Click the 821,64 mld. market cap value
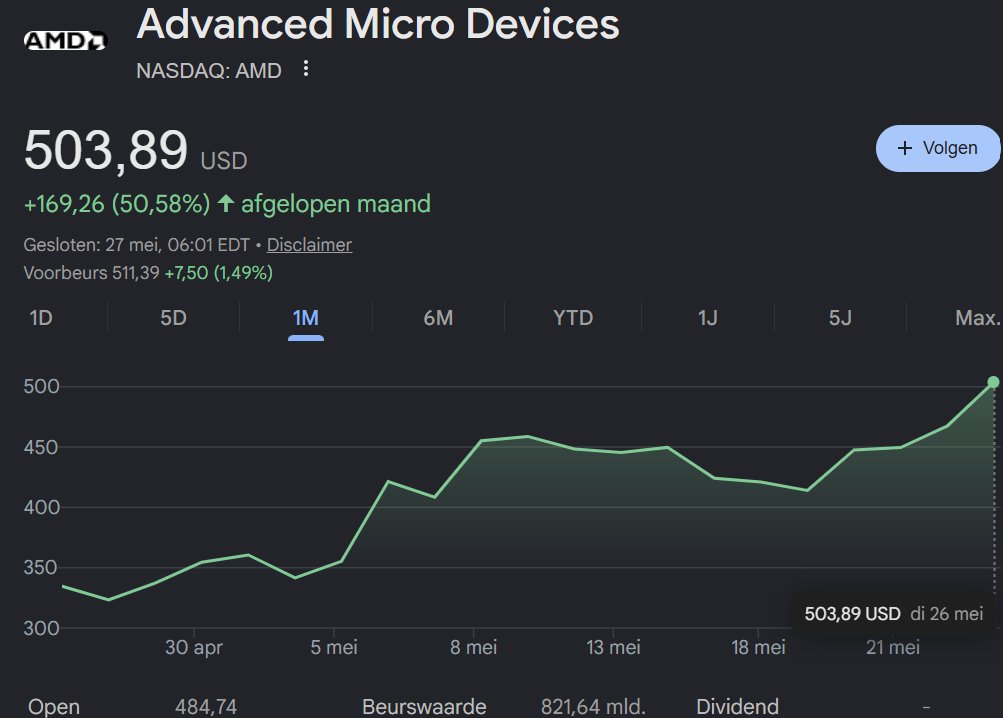This screenshot has width=1003, height=718. click(593, 706)
